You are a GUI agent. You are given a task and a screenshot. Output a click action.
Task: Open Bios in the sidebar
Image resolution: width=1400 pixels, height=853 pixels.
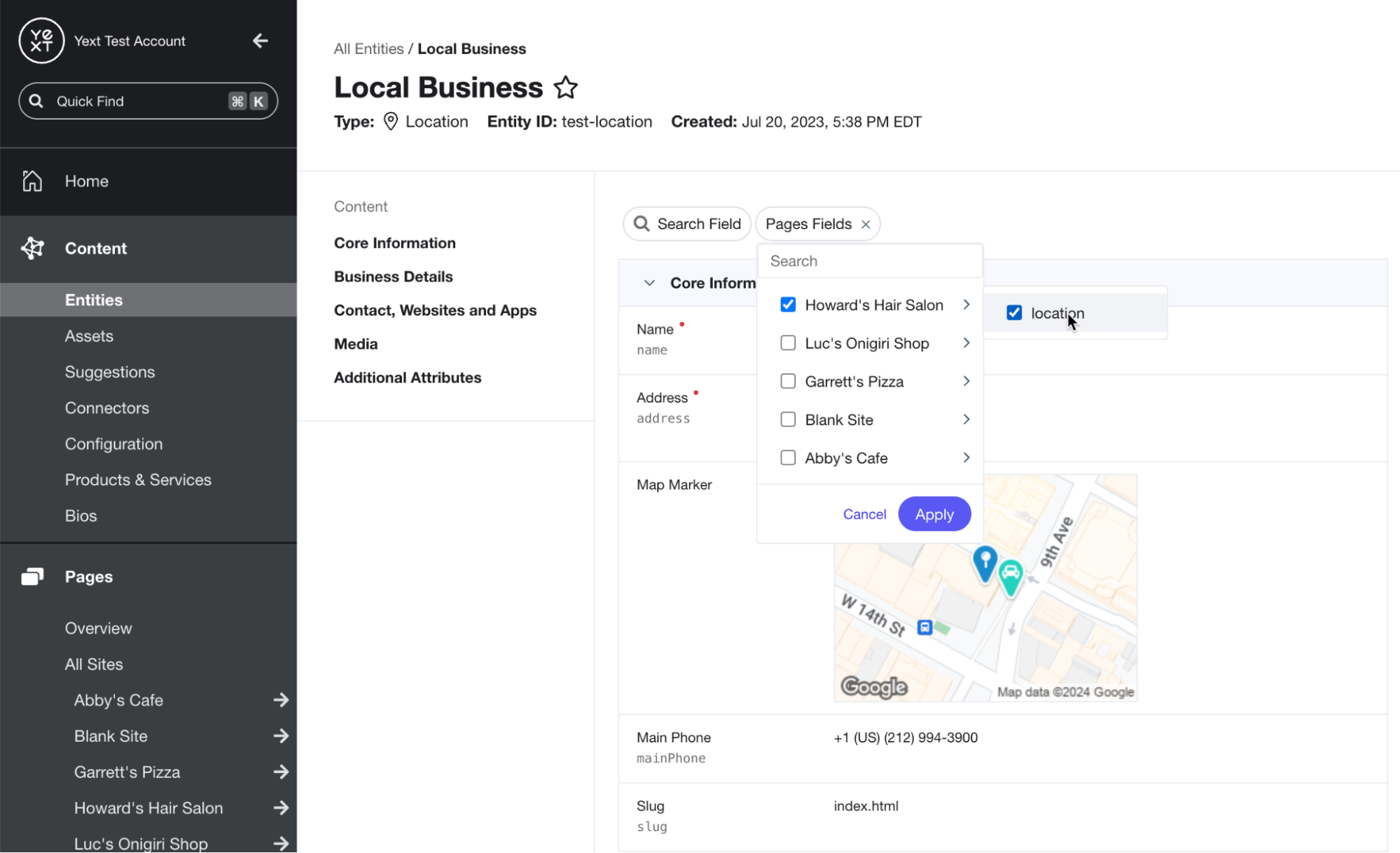coord(81,515)
